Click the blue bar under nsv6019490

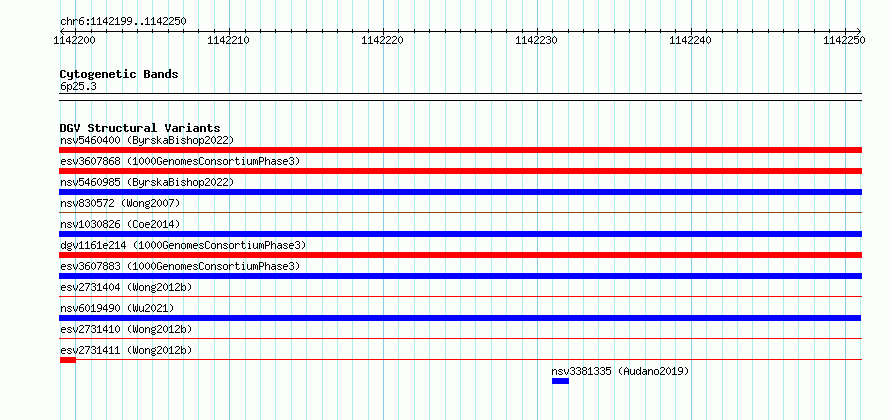click(460, 318)
